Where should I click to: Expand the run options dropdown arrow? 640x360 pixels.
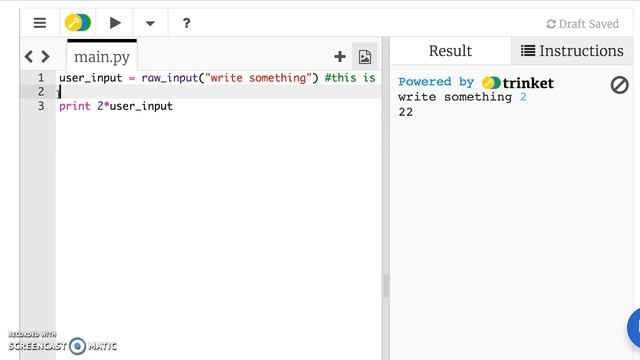pyautogui.click(x=150, y=24)
